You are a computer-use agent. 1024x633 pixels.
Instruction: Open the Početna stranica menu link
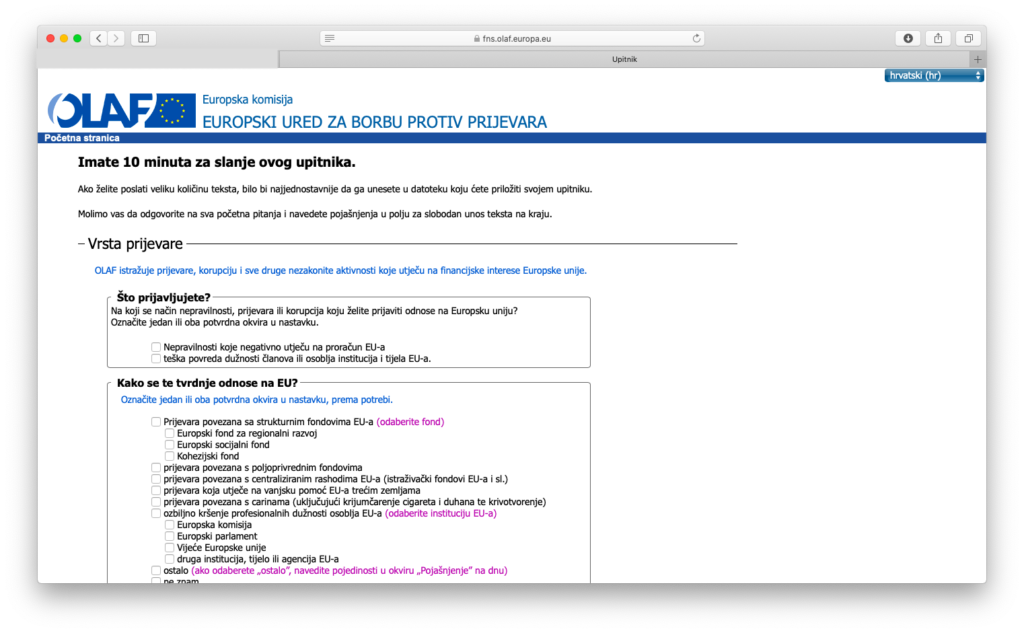point(82,138)
